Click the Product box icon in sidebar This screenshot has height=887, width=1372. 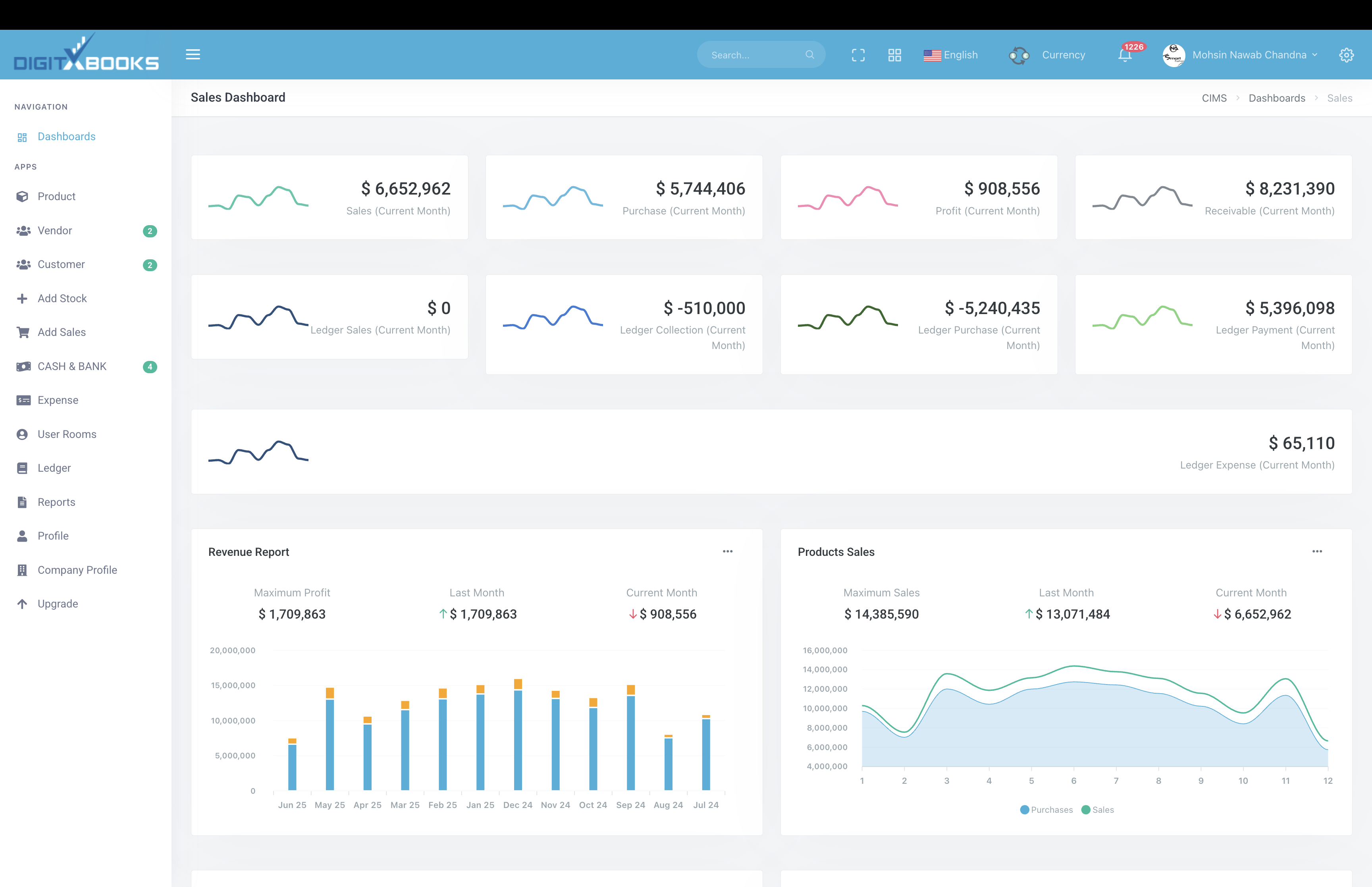point(23,197)
